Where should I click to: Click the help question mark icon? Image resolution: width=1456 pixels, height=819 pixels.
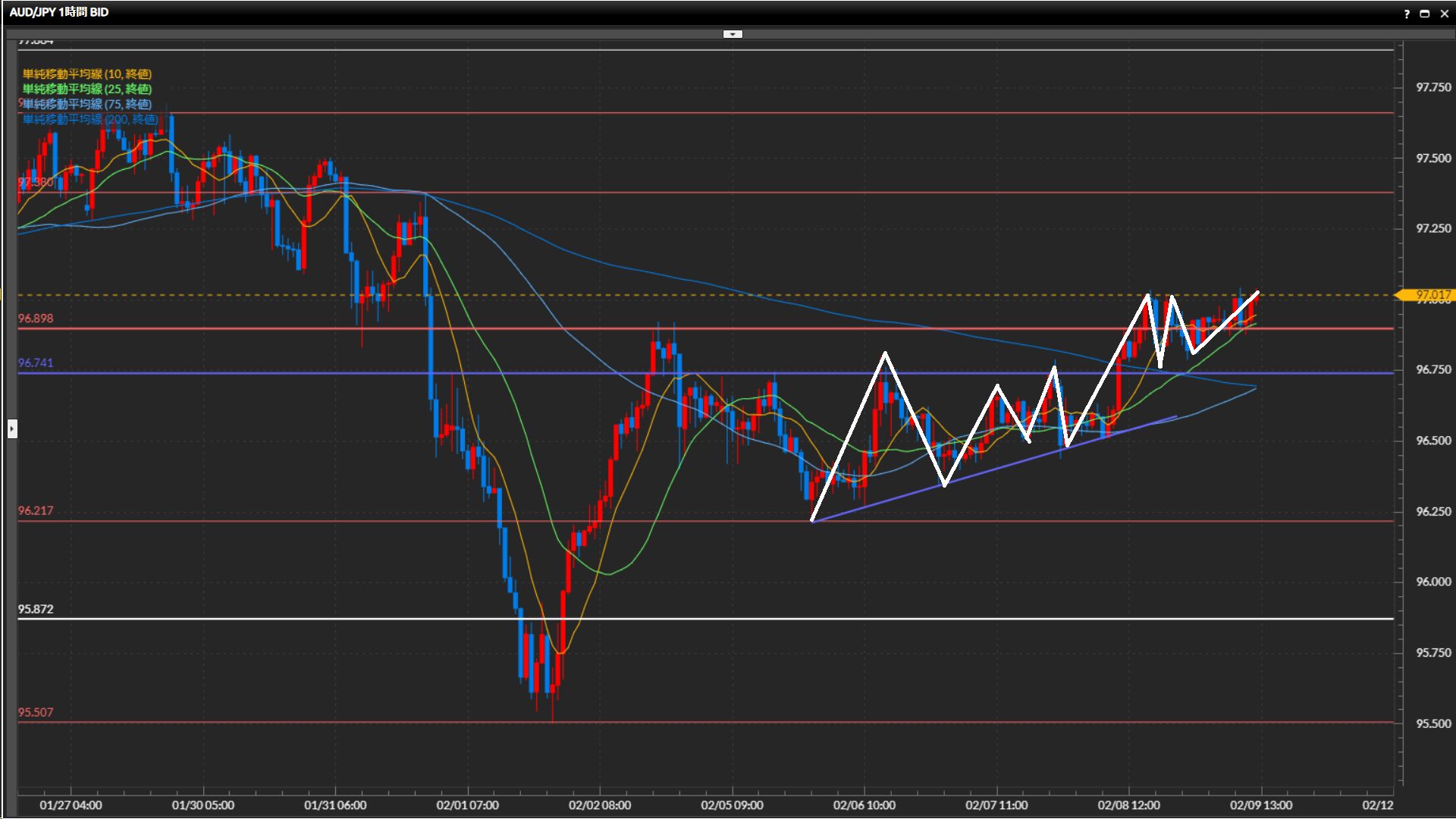pyautogui.click(x=1407, y=14)
